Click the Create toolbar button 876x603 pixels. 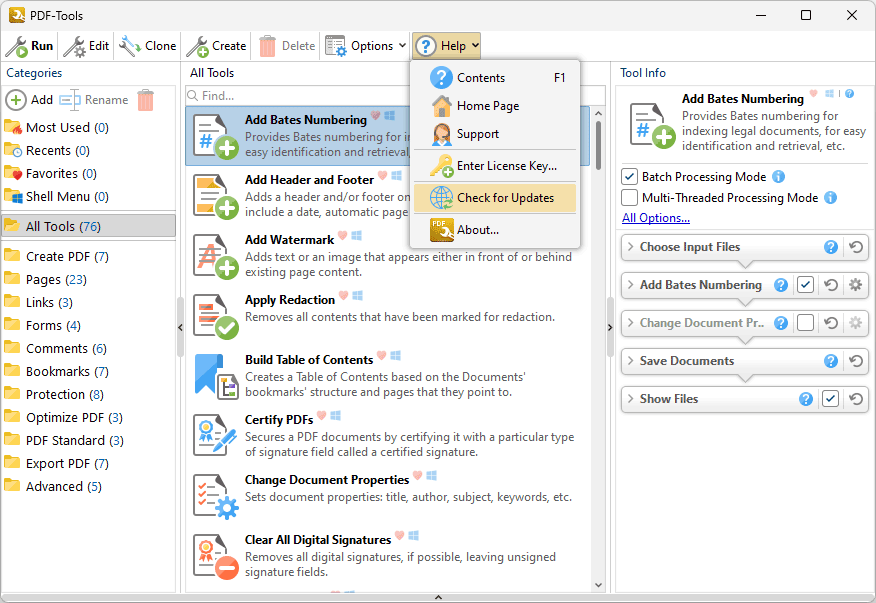pos(217,46)
